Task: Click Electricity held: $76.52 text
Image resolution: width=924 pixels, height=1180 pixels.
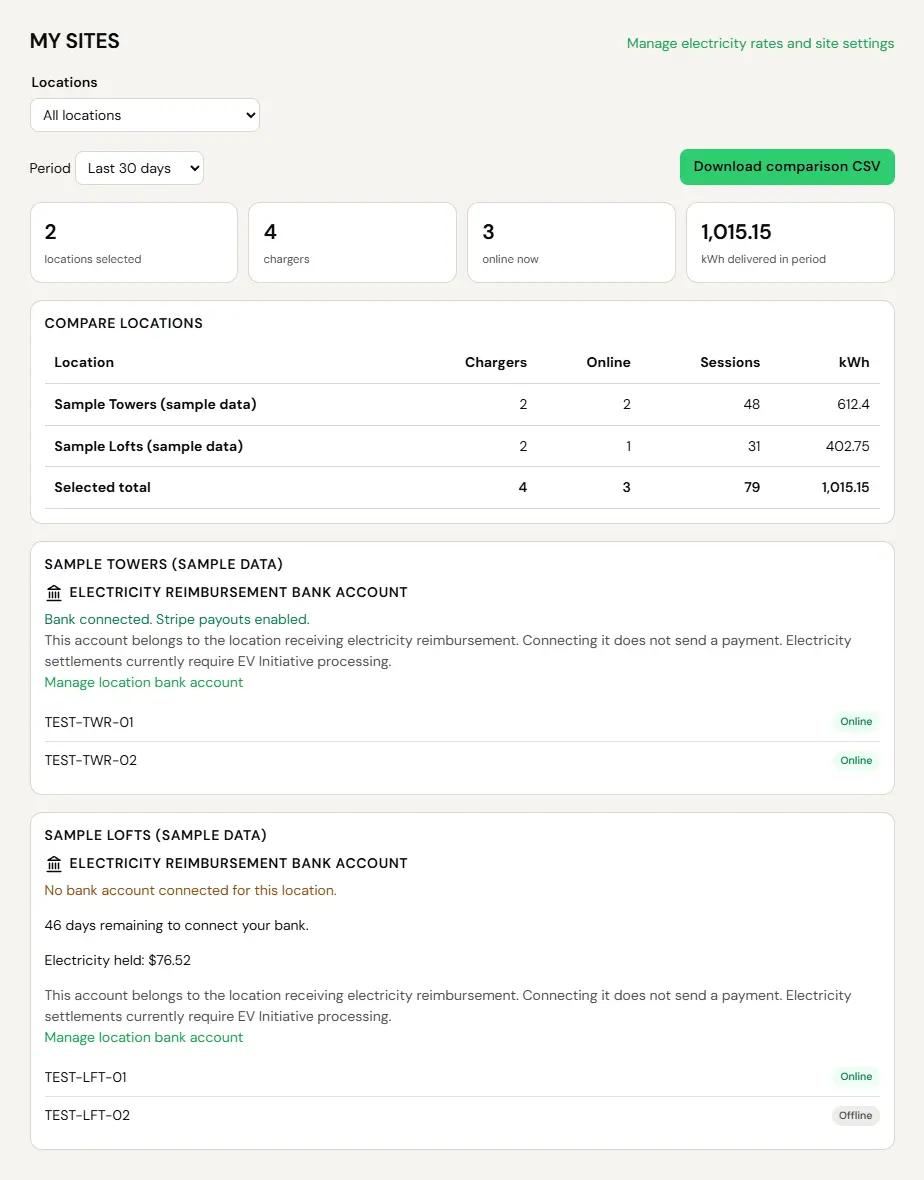Action: coord(117,960)
